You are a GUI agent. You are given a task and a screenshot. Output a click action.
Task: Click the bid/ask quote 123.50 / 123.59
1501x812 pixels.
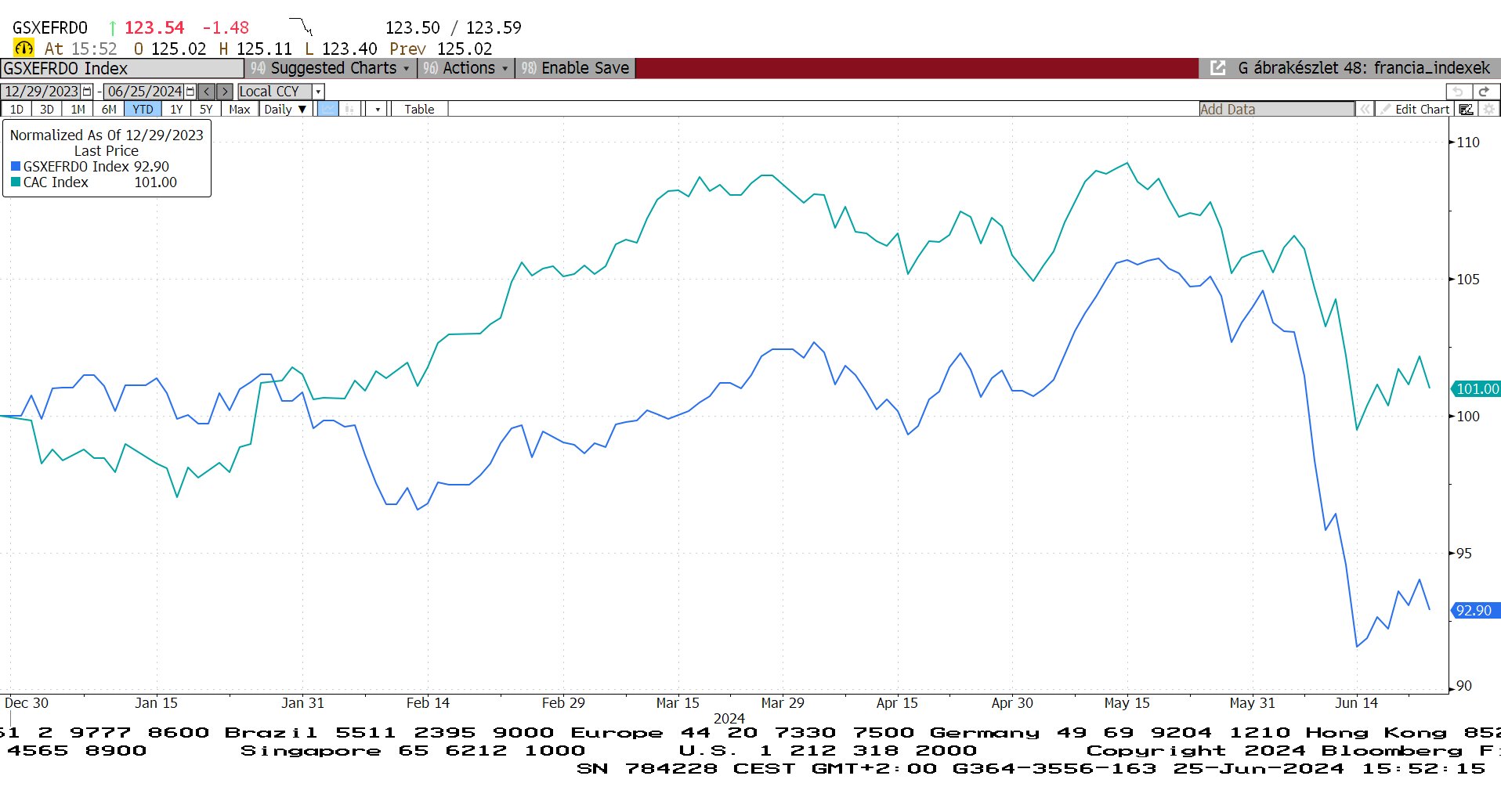click(x=453, y=27)
